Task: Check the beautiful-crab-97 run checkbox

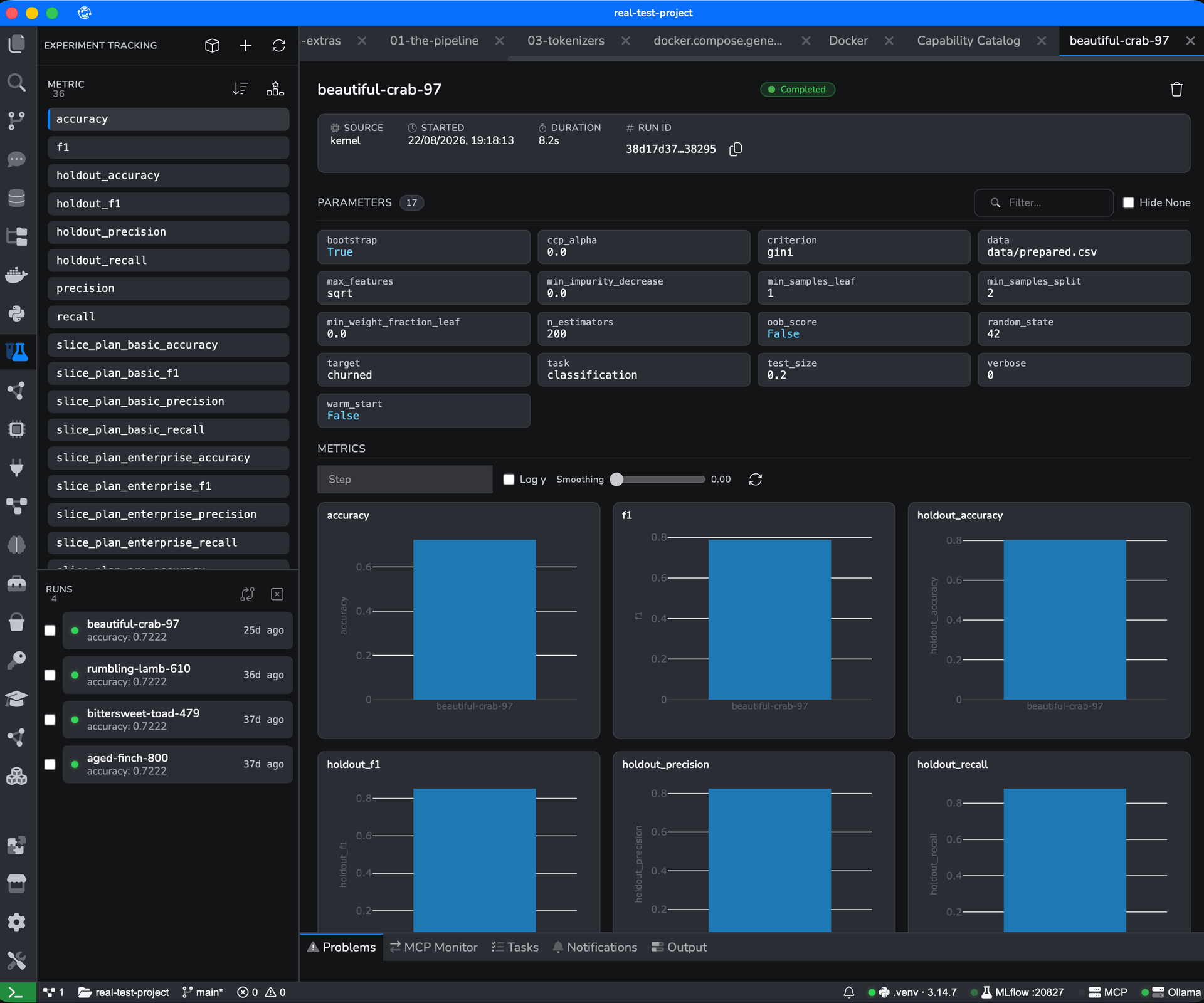Action: click(x=50, y=630)
